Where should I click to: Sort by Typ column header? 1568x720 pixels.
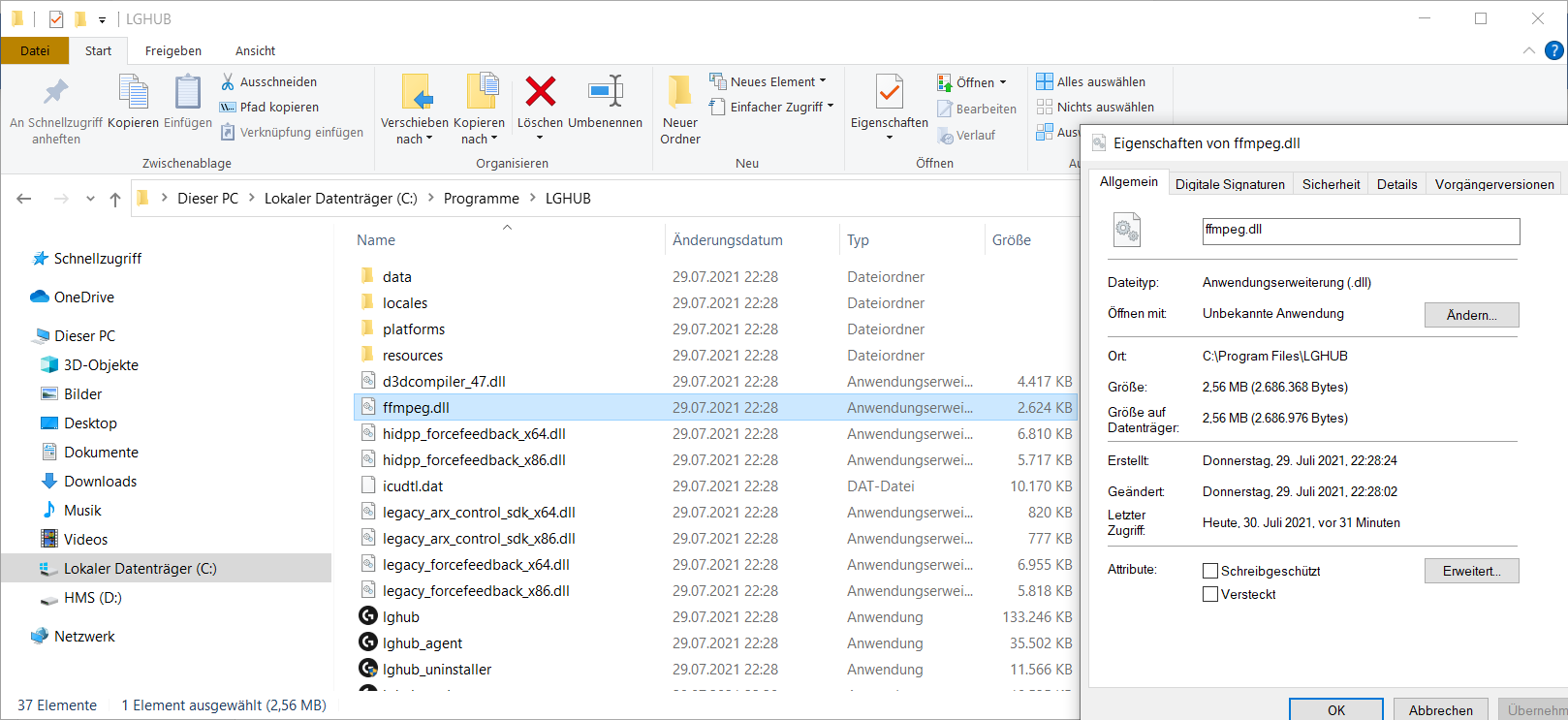pos(858,240)
